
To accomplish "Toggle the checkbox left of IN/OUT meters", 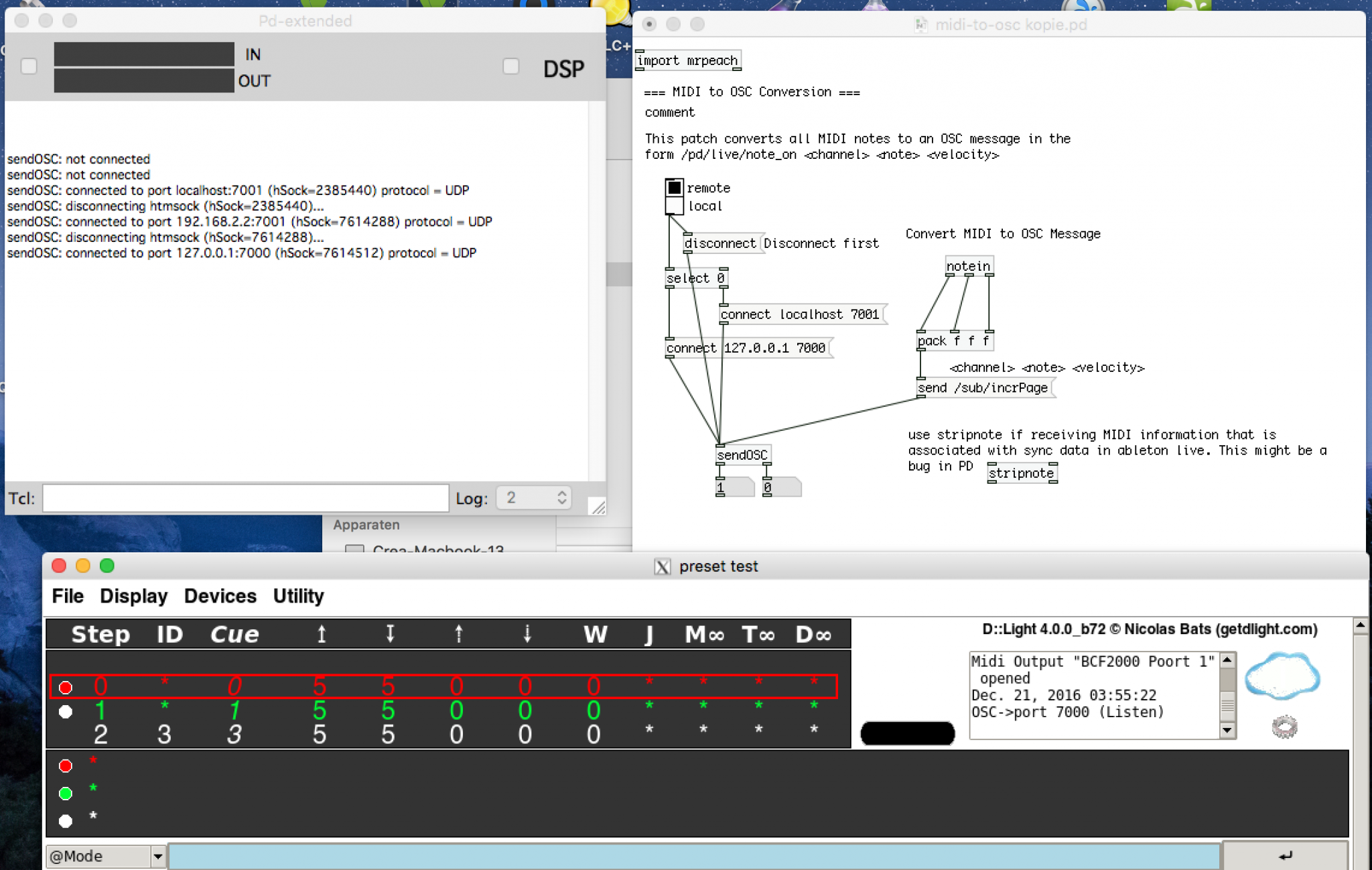I will tap(29, 66).
